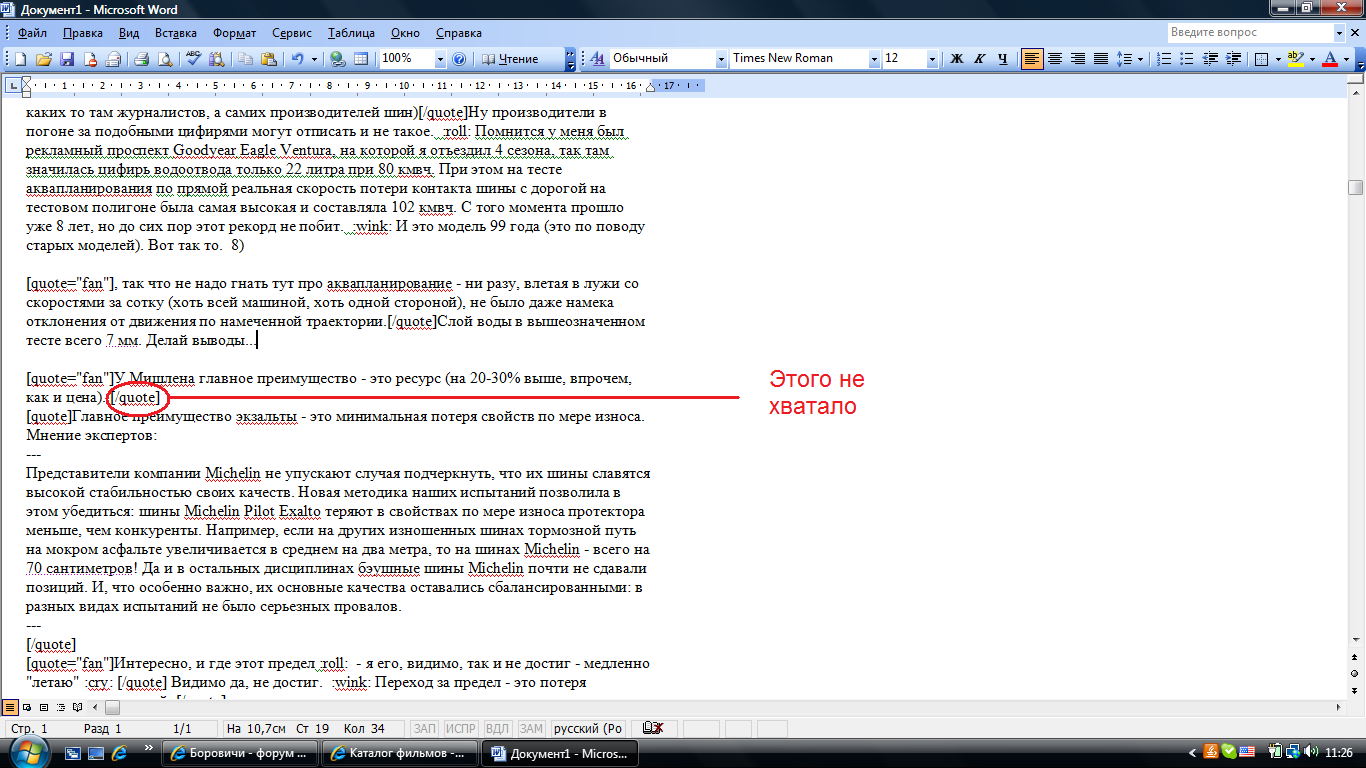Click the red font color letter A
This screenshot has height=768, width=1366.
[x=1329, y=59]
